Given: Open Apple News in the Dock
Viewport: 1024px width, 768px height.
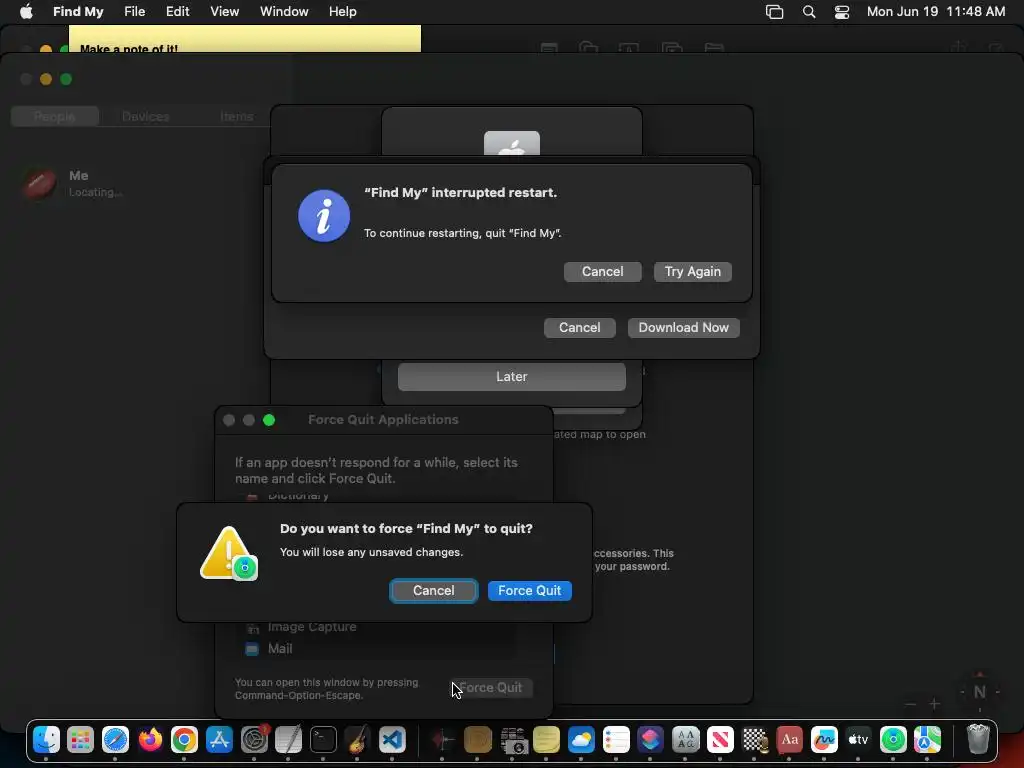Looking at the screenshot, I should pos(720,740).
